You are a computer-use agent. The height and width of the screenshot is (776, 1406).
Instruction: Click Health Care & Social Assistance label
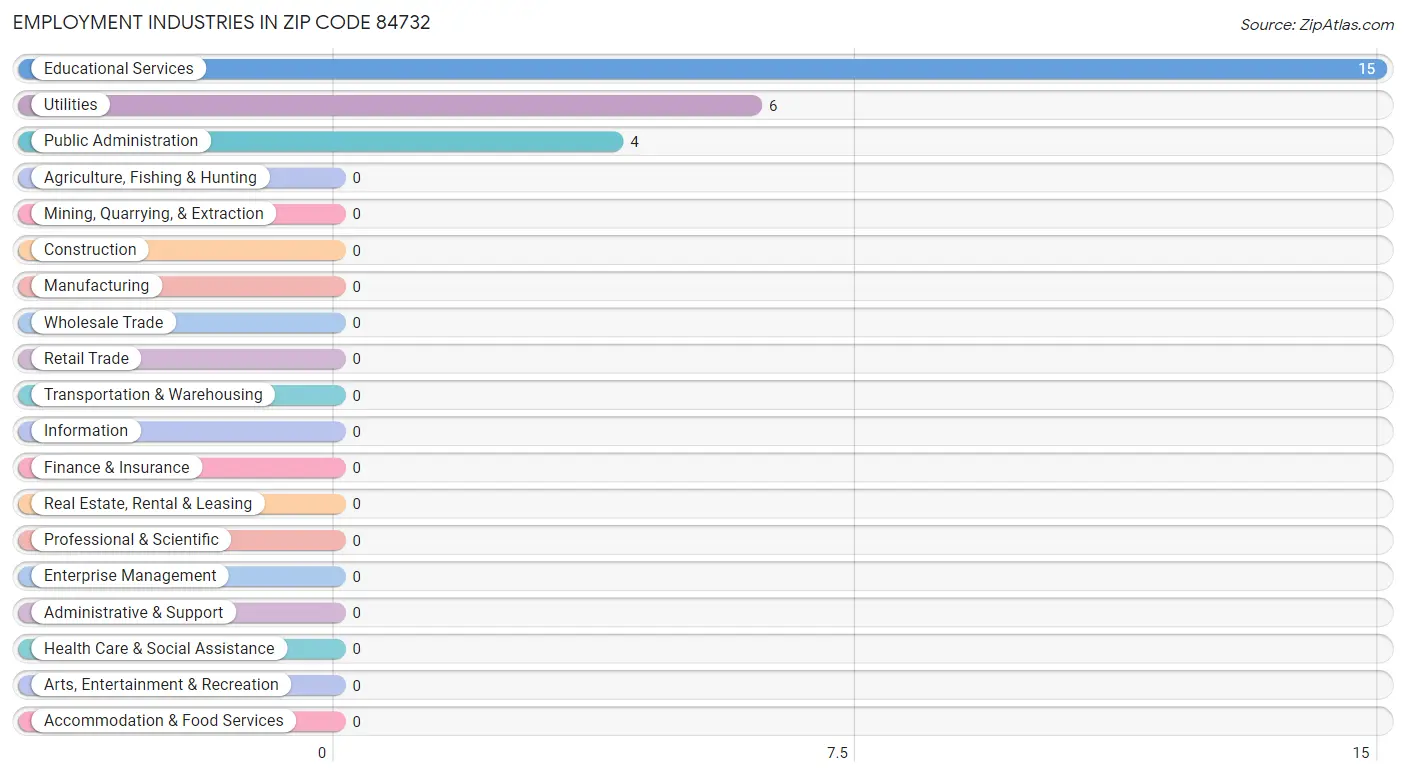pos(159,649)
